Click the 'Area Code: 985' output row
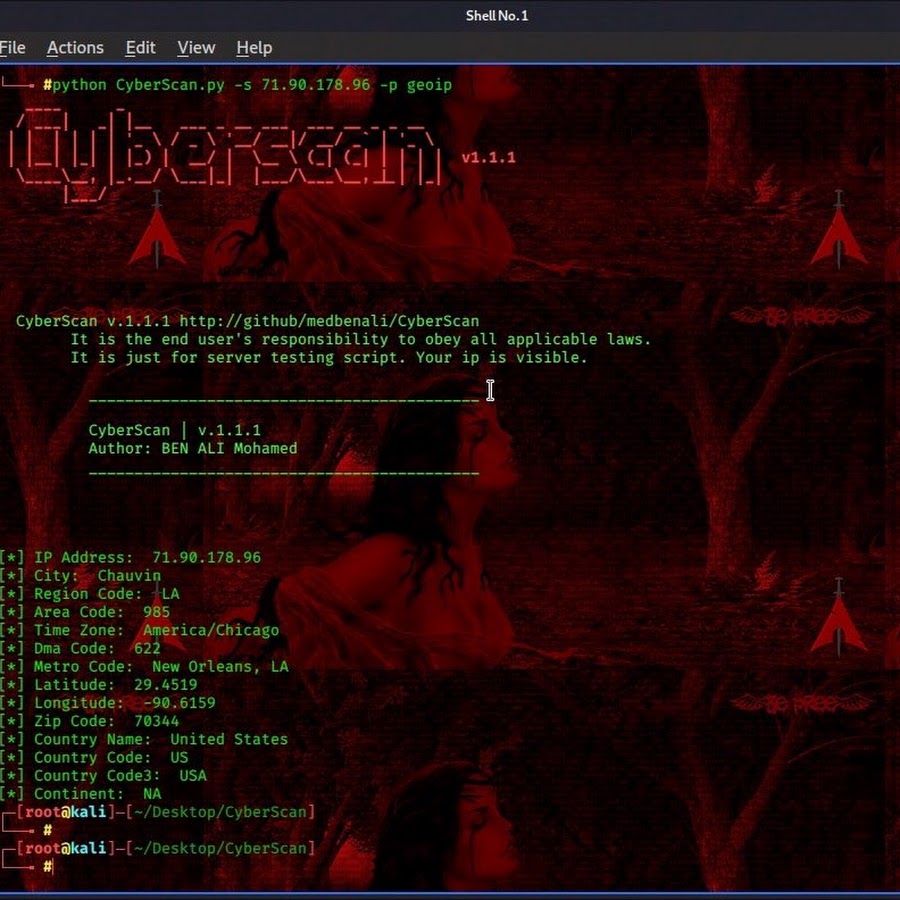900x900 pixels. (x=85, y=612)
